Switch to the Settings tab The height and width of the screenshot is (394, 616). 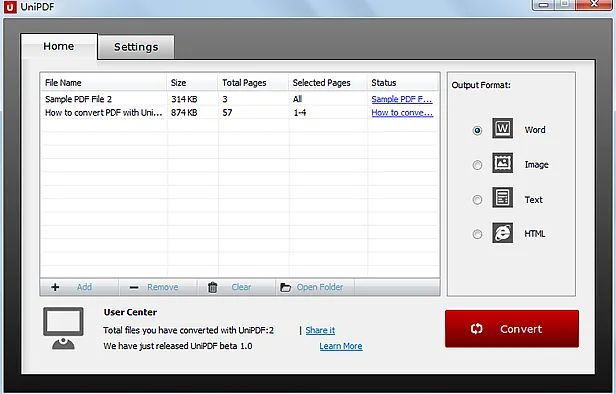136,47
